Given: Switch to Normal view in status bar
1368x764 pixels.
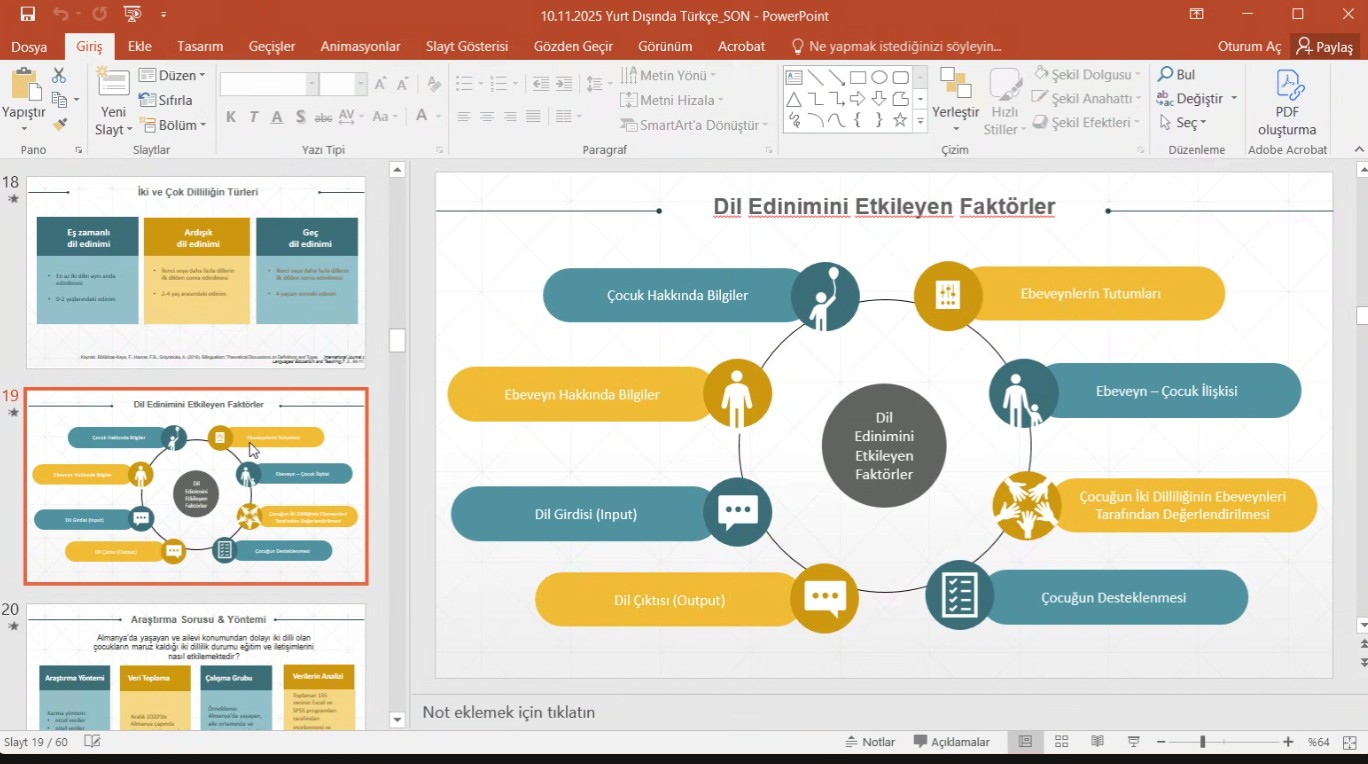Looking at the screenshot, I should 1025,742.
